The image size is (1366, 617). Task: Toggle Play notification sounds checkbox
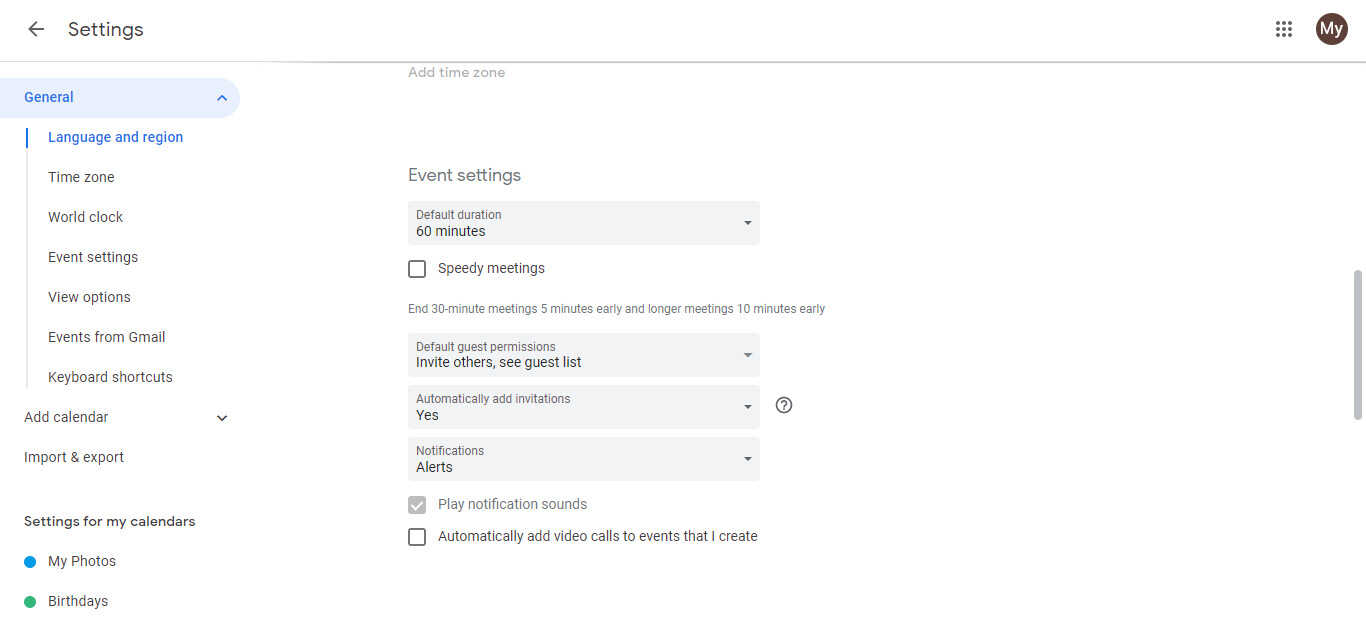[x=417, y=505]
